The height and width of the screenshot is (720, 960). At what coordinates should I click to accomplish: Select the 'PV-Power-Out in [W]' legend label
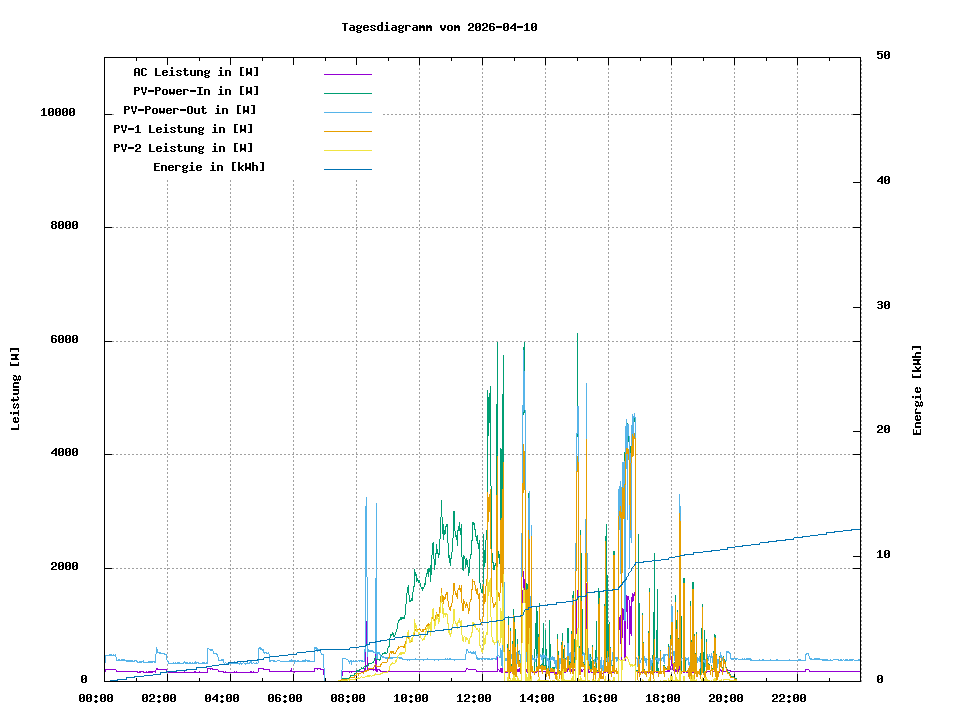click(x=190, y=110)
